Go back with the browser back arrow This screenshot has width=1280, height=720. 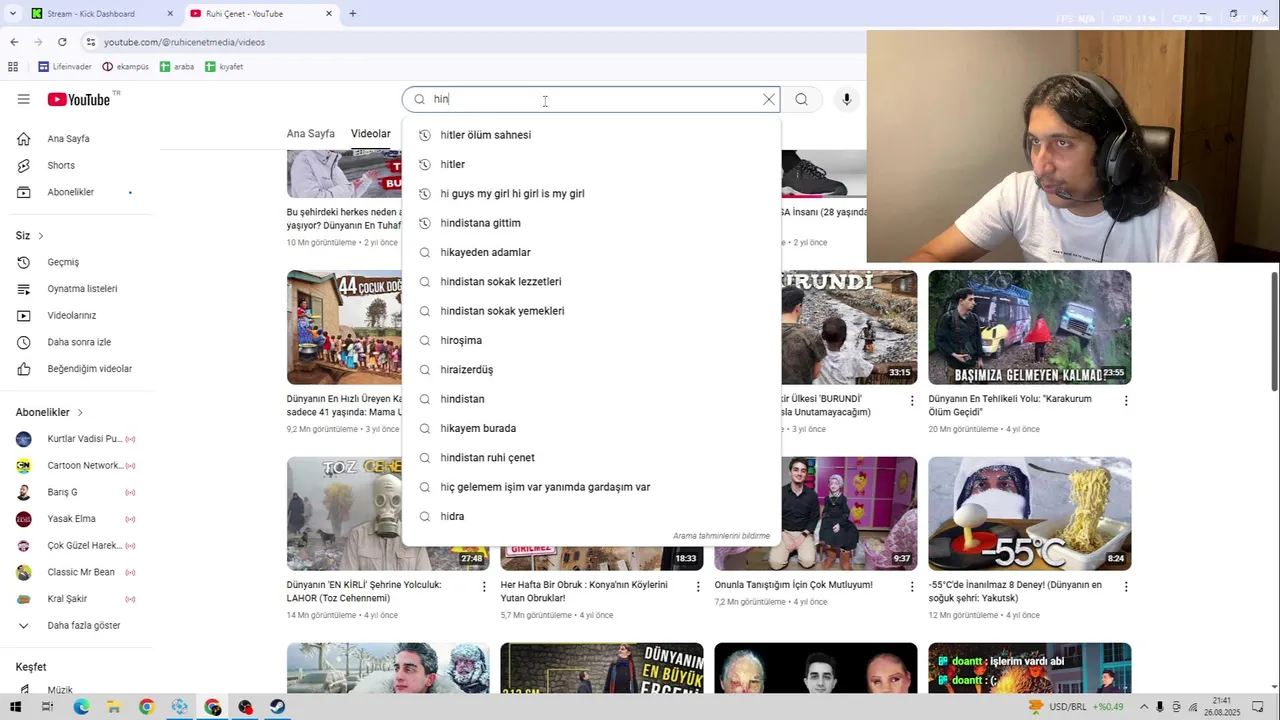[x=14, y=42]
